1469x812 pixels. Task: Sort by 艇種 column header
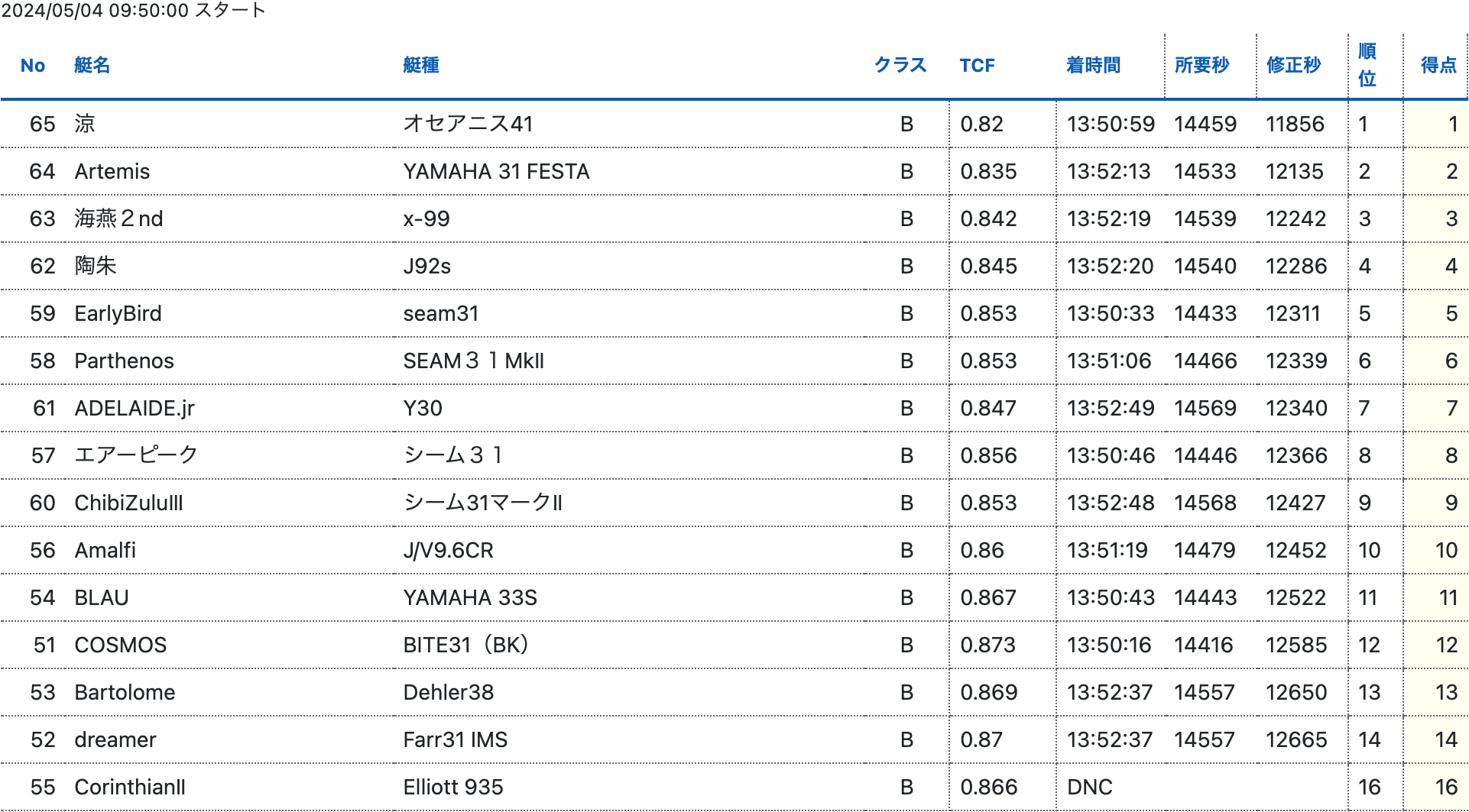[421, 66]
